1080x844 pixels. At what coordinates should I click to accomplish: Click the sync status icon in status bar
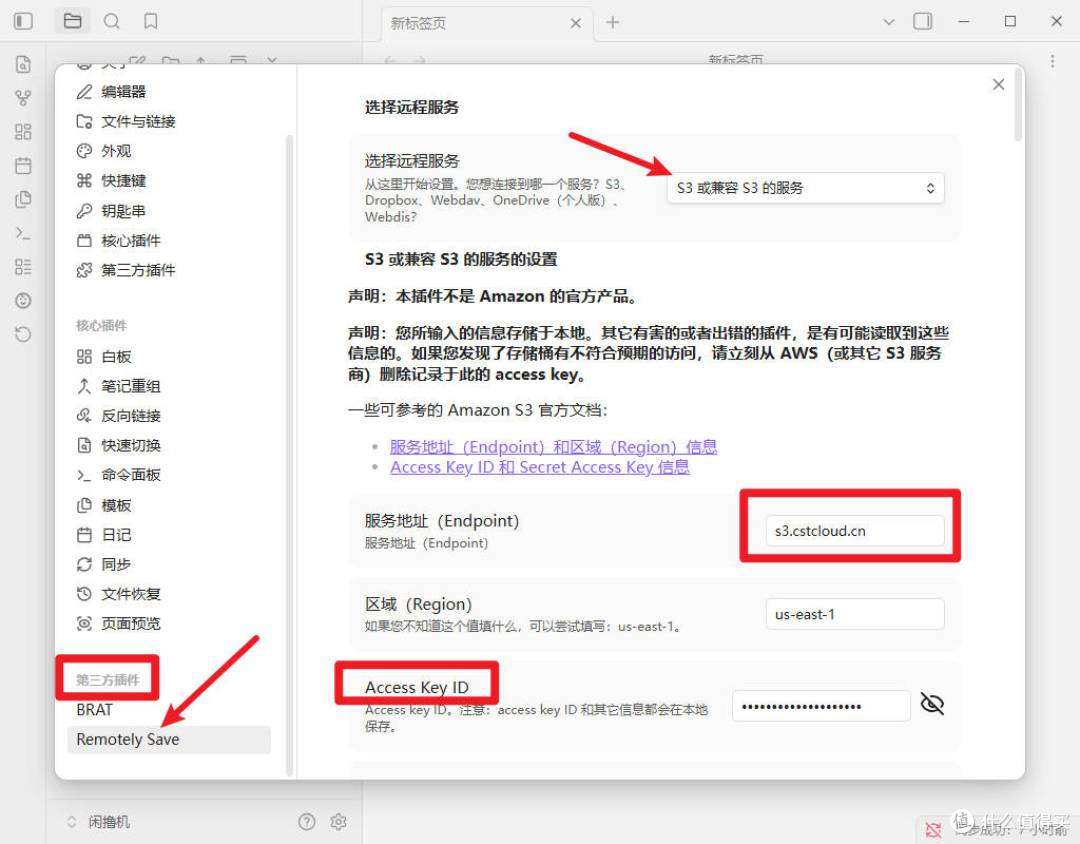coord(933,830)
